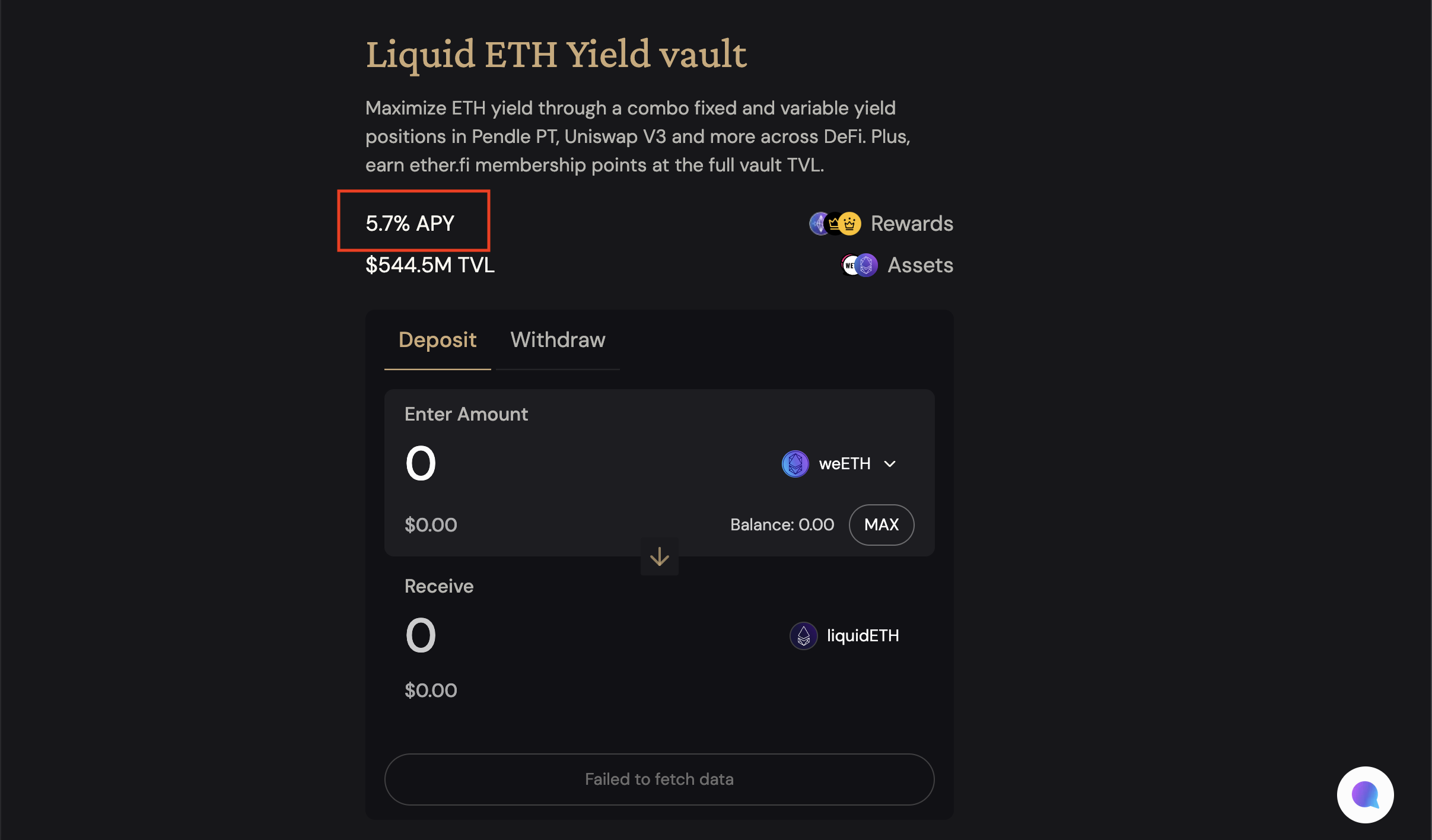This screenshot has width=1432, height=840.
Task: Click the Assets label
Action: (x=920, y=265)
